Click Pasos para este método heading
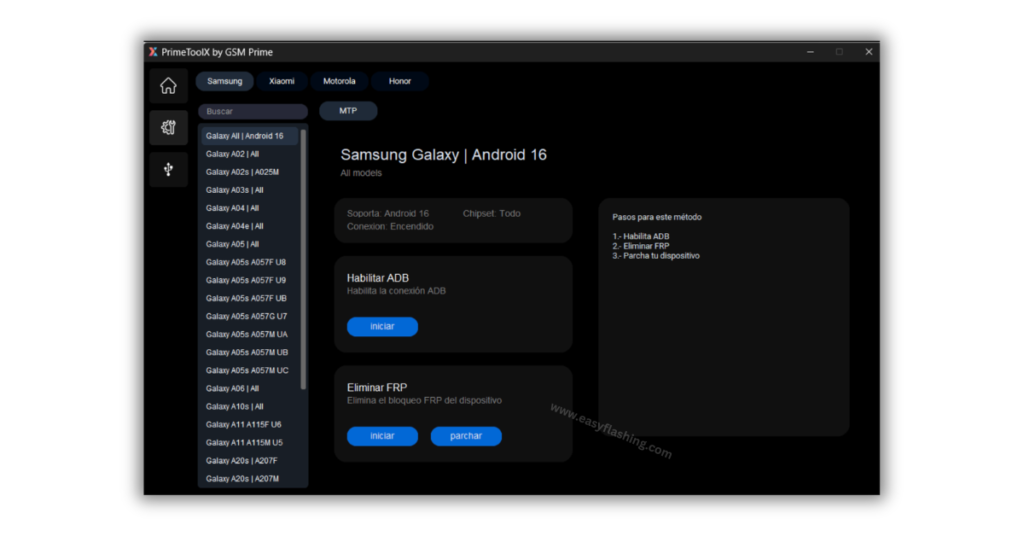 click(x=657, y=217)
